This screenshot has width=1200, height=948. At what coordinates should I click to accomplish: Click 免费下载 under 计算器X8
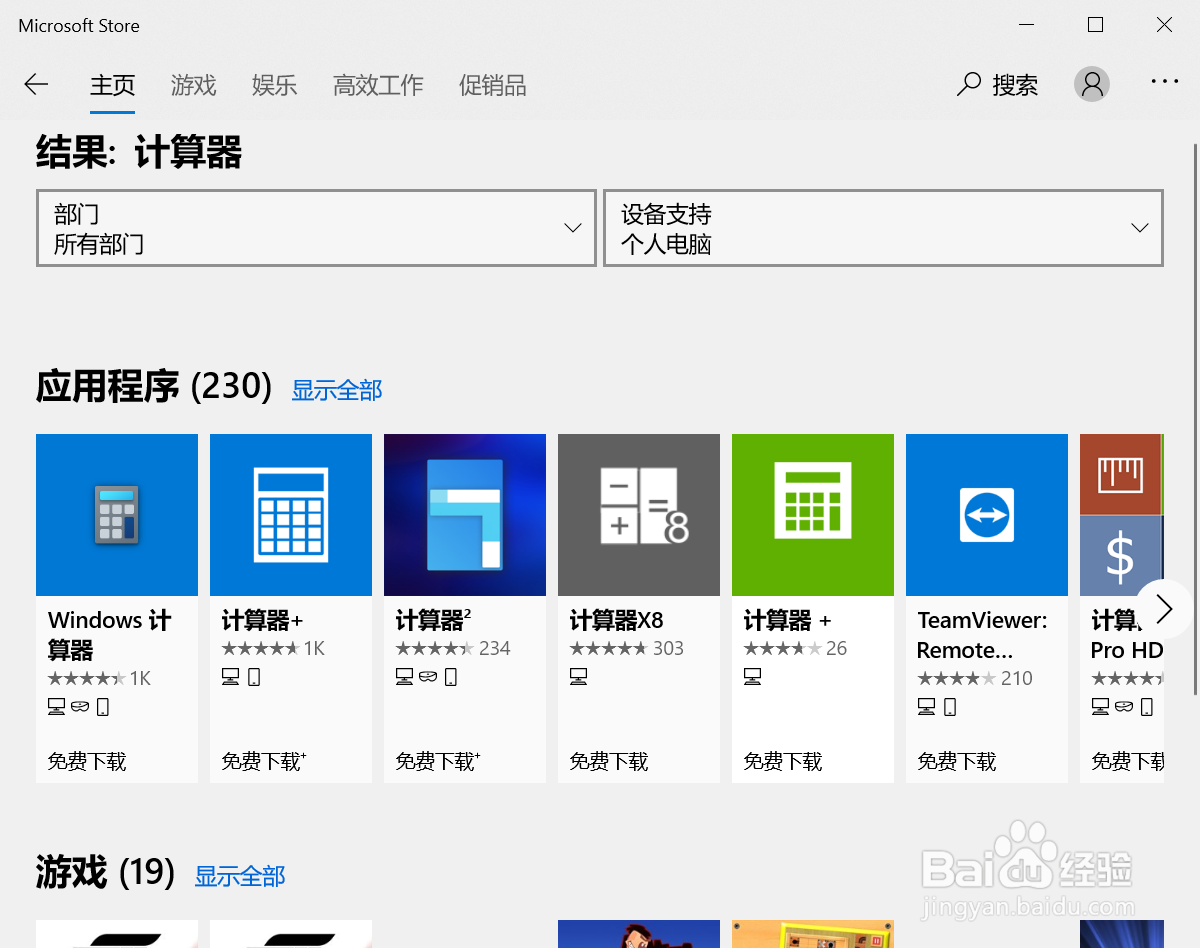(x=609, y=761)
